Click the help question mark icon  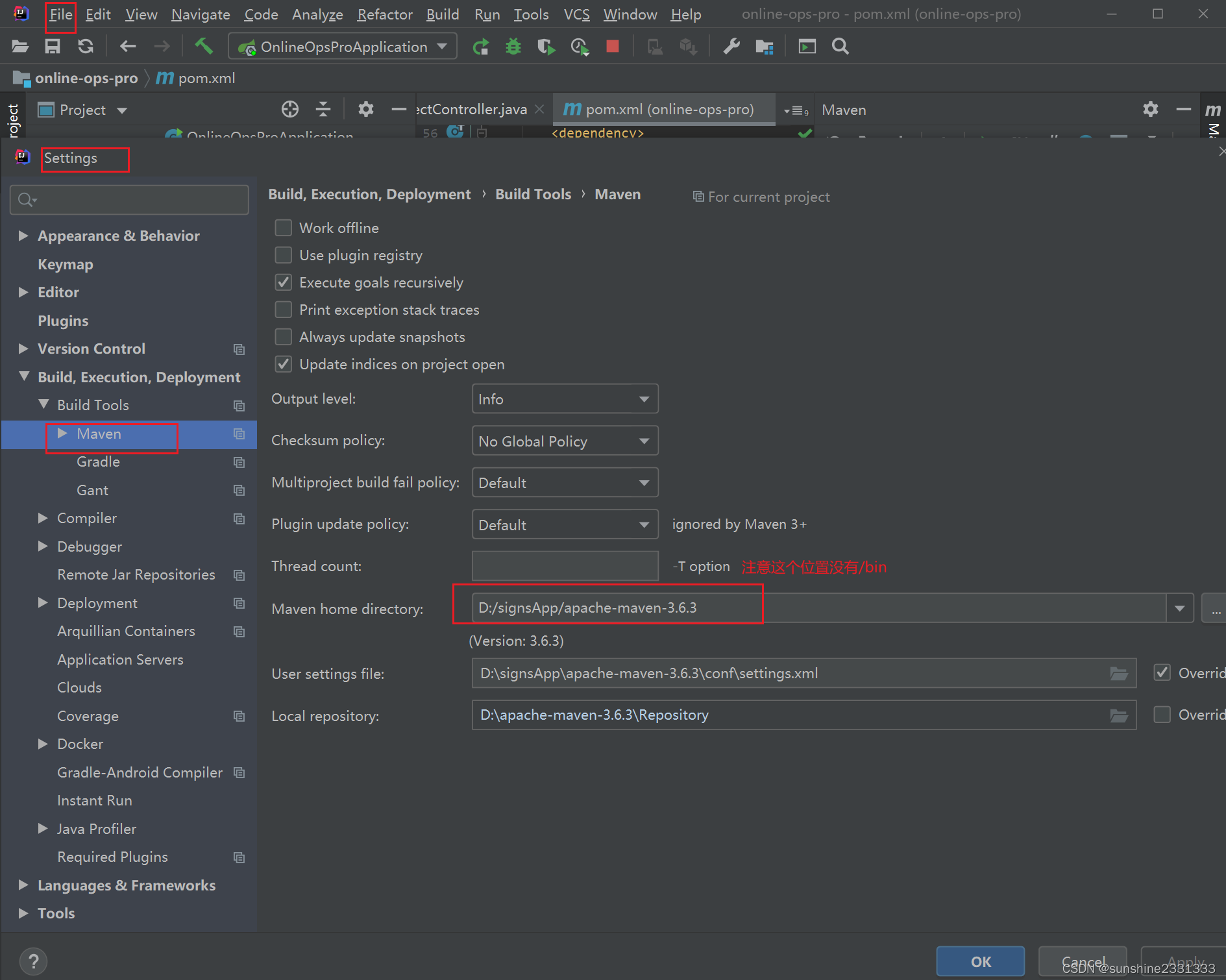pos(33,961)
